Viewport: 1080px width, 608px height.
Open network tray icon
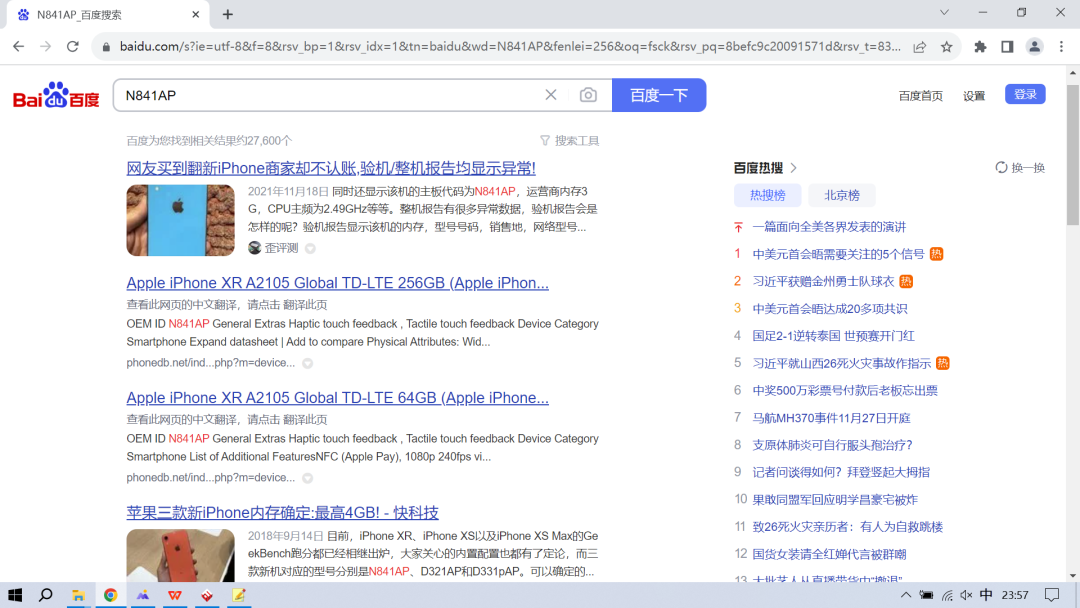947,595
